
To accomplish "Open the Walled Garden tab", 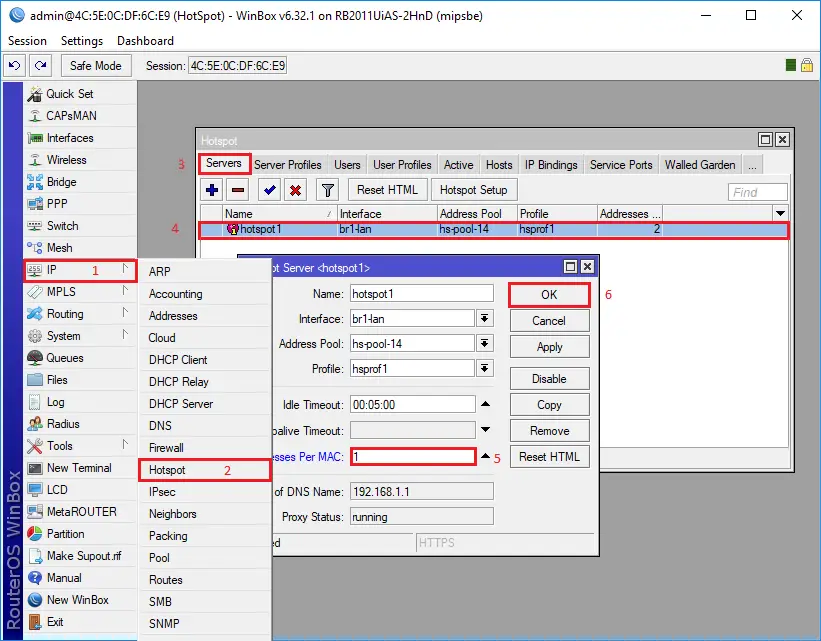I will pos(700,165).
